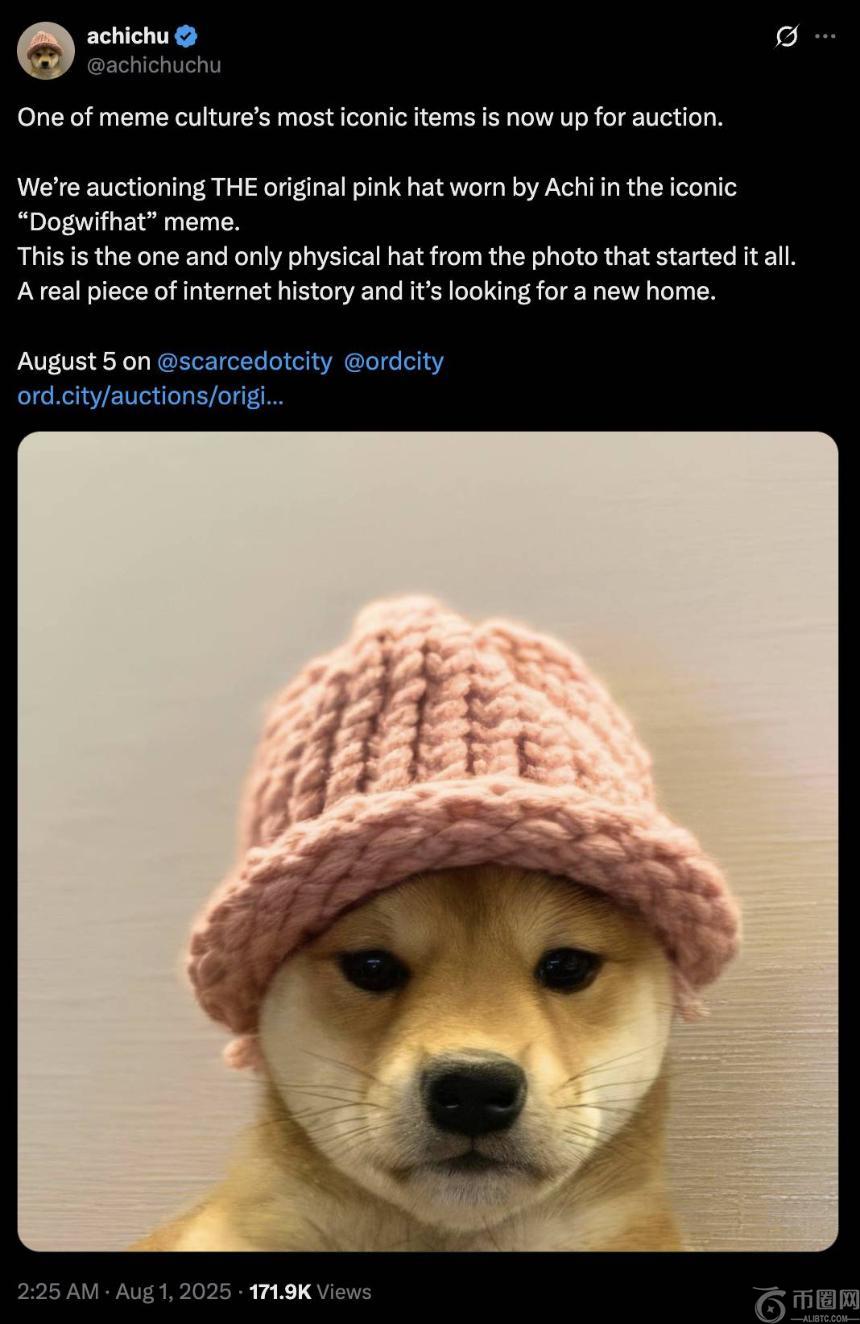
Task: Open the @achichuchu handle link
Action: 154,65
